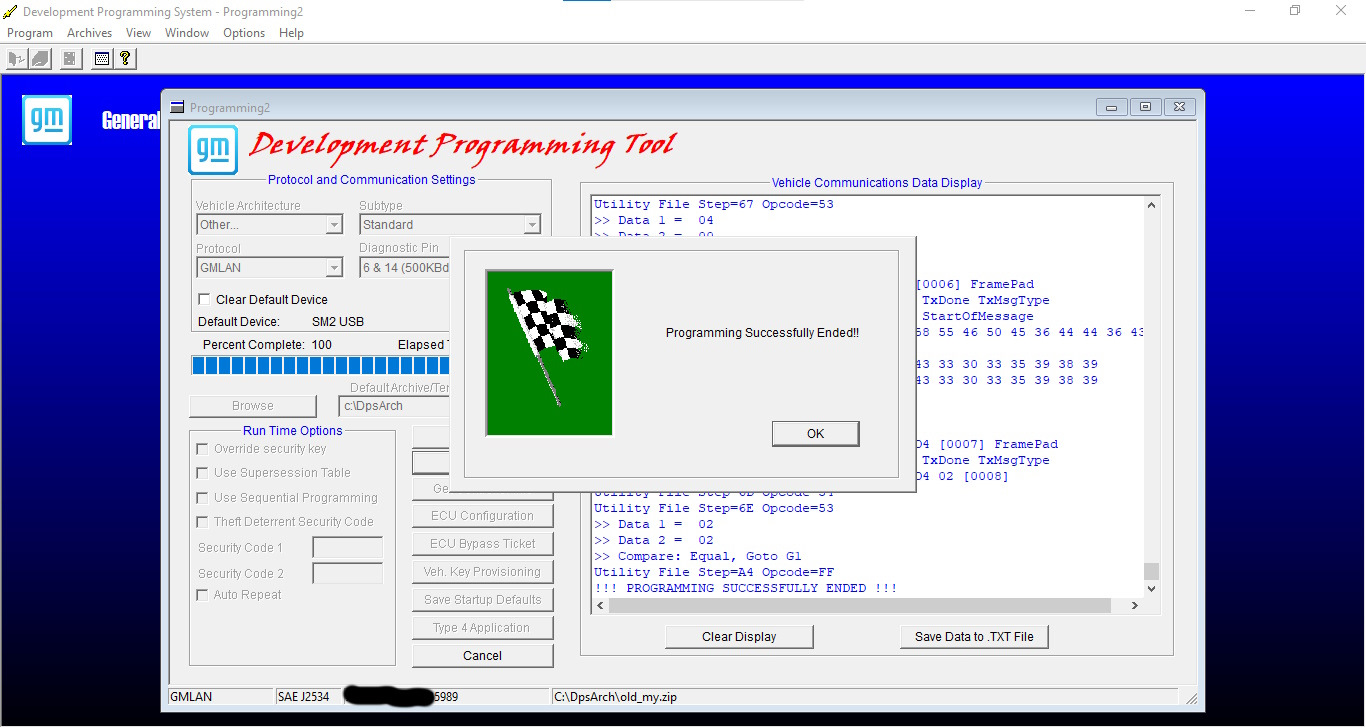Screen dimensions: 1366x728
Task: Click the yellow question mark help icon
Action: coord(125,59)
